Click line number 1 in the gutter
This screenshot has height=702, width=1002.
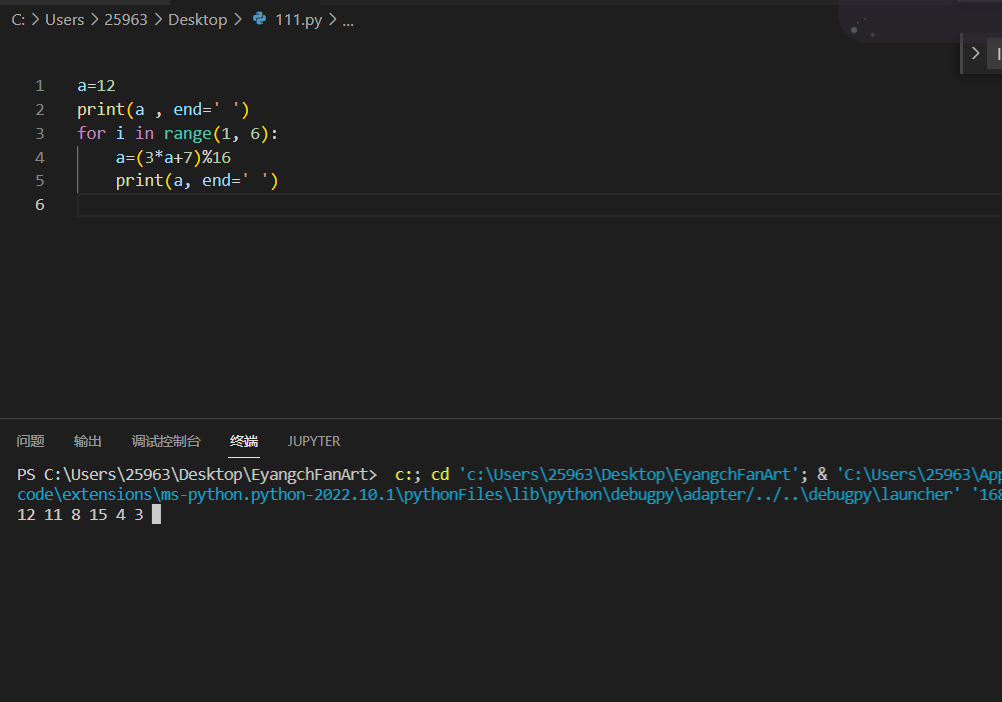click(40, 86)
